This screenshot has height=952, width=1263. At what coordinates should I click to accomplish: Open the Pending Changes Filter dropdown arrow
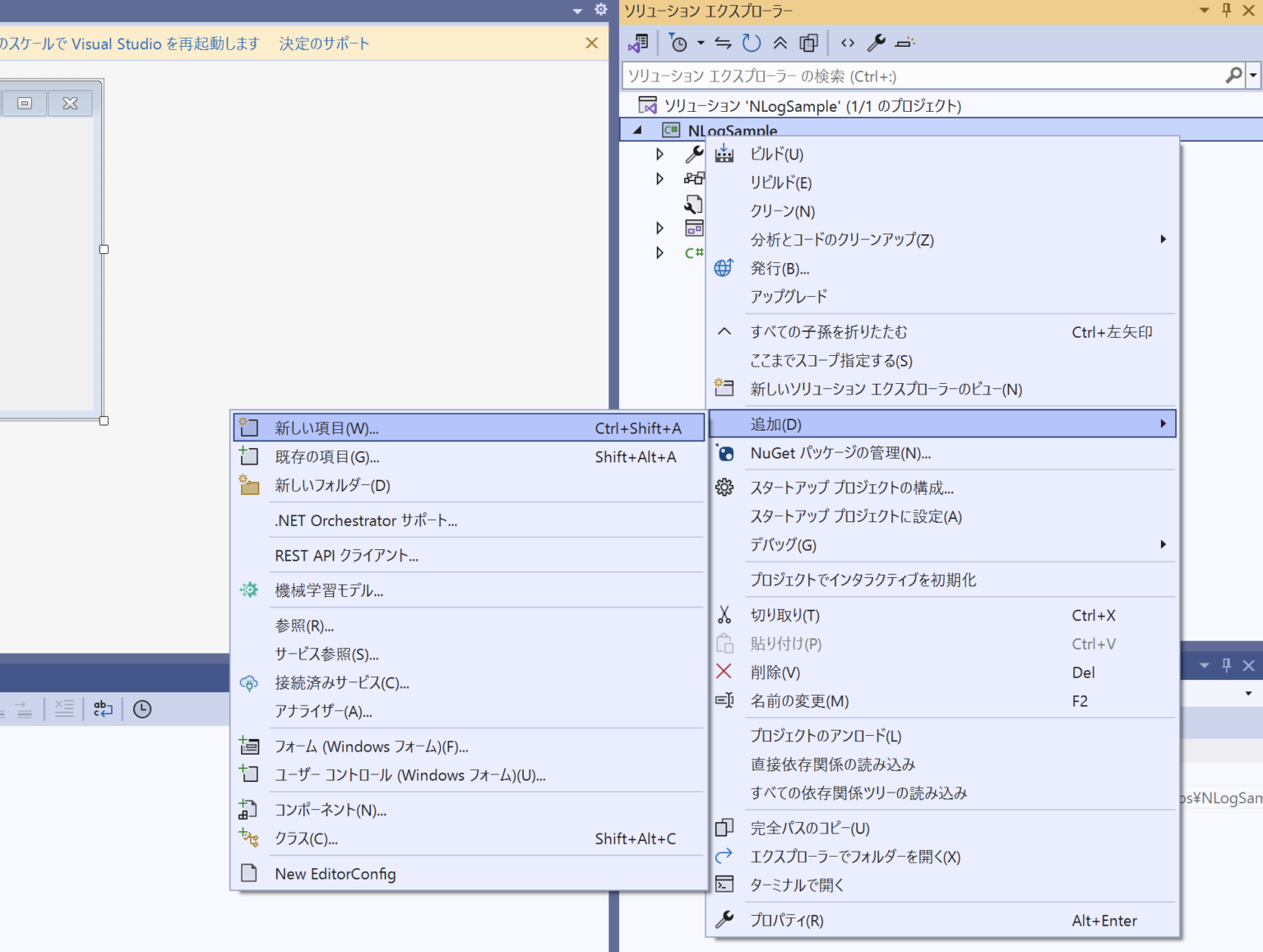point(701,43)
